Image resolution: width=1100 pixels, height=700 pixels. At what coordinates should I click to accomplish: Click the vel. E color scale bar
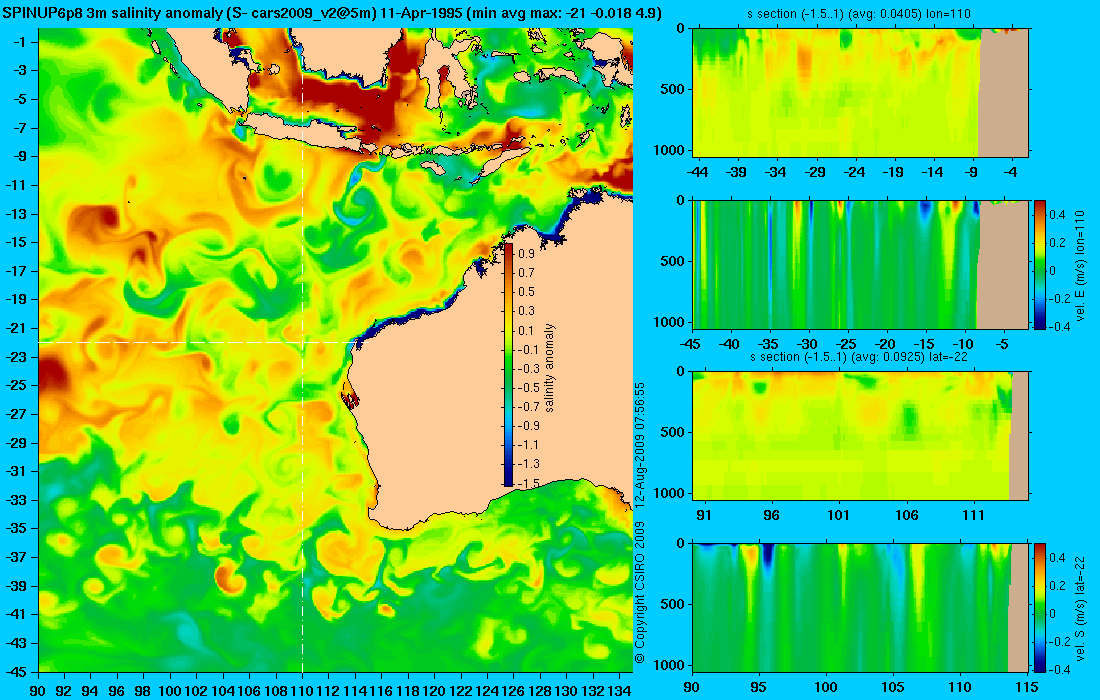pyautogui.click(x=1040, y=264)
